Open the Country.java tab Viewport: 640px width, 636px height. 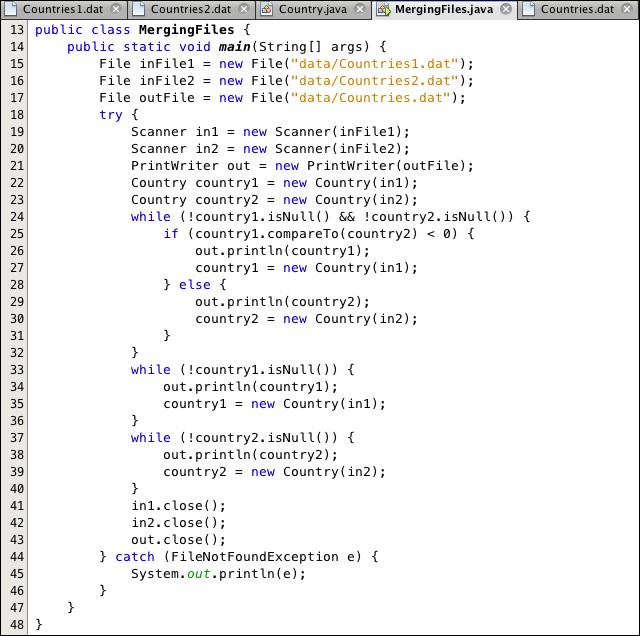tap(313, 9)
